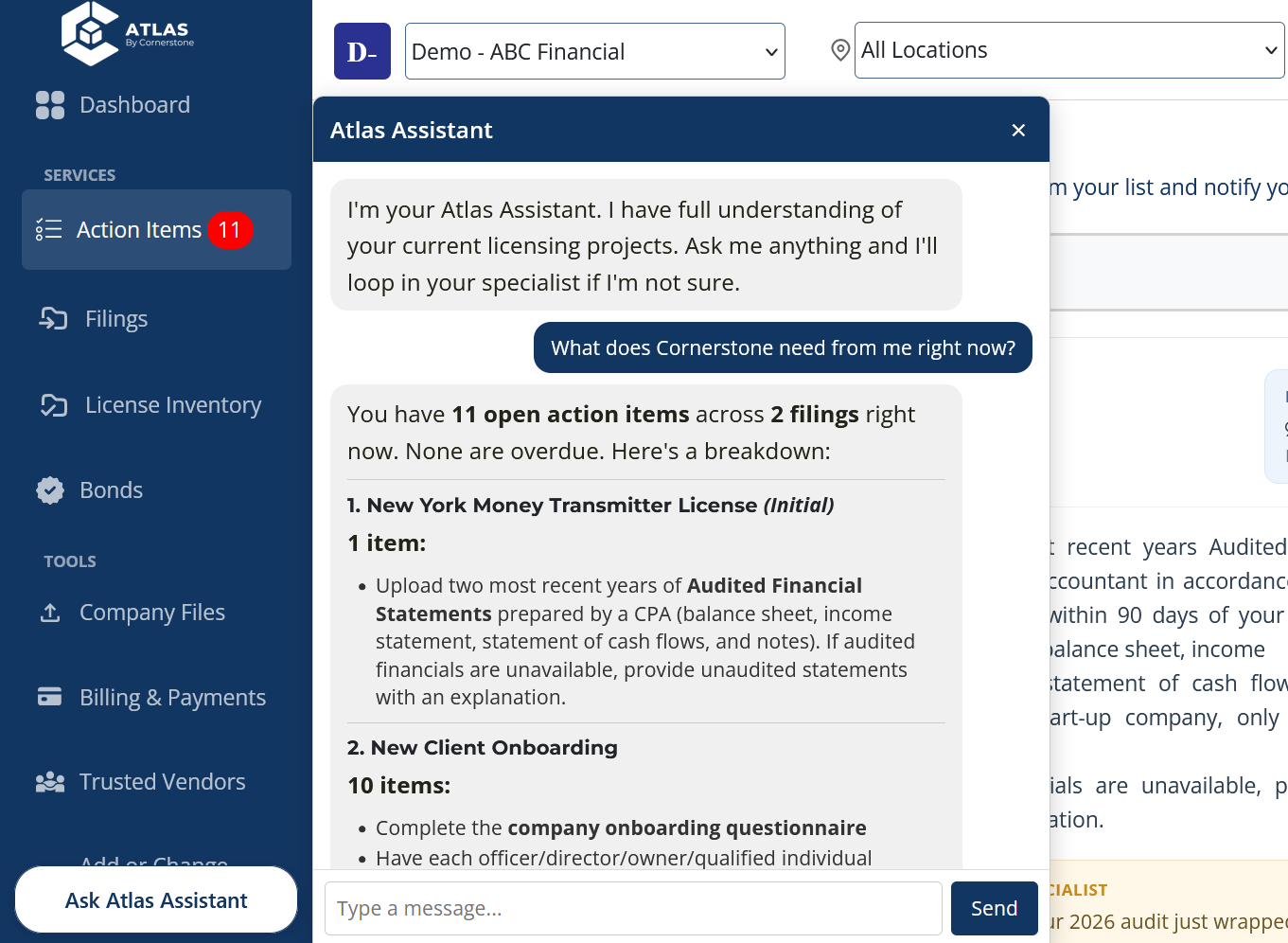The width and height of the screenshot is (1288, 943).
Task: Click the red 11 badge on Action Items
Action: coord(230,230)
